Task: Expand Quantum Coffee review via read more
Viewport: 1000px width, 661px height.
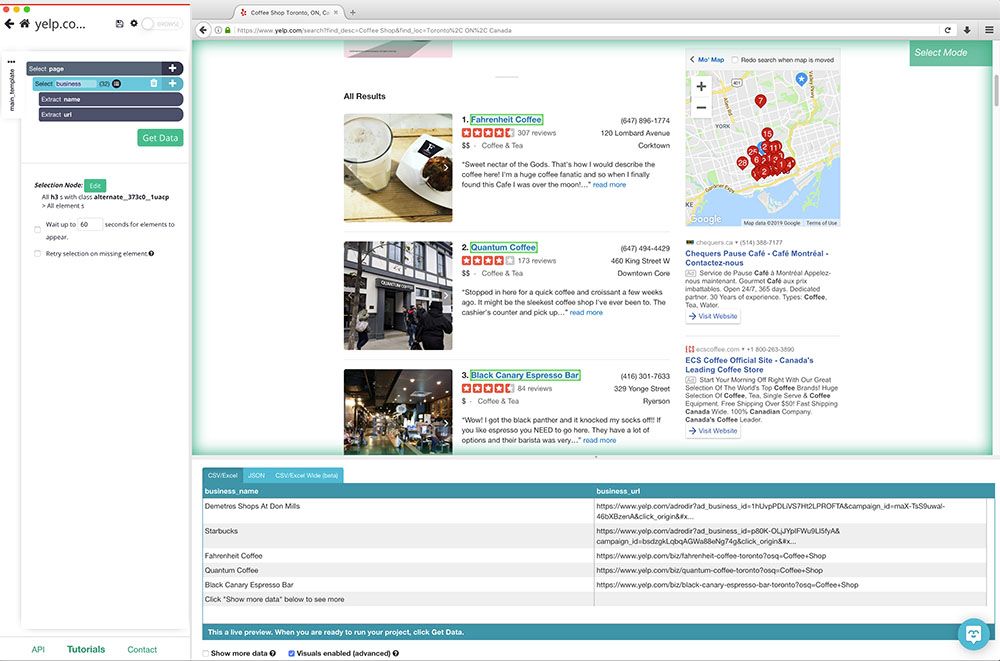Action: [585, 311]
